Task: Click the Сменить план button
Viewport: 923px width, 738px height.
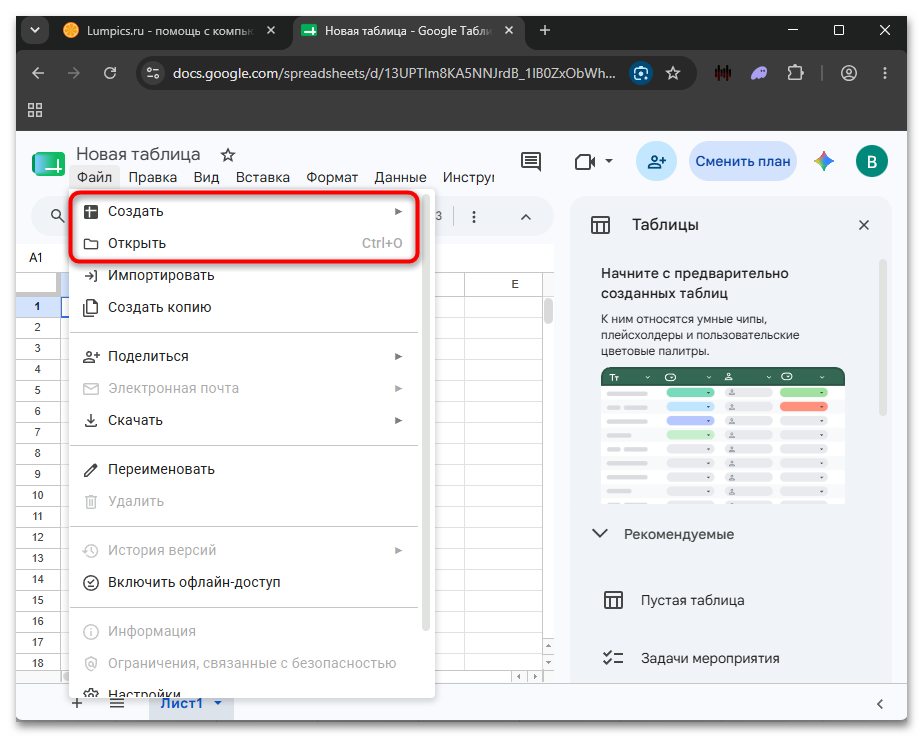Action: click(743, 161)
